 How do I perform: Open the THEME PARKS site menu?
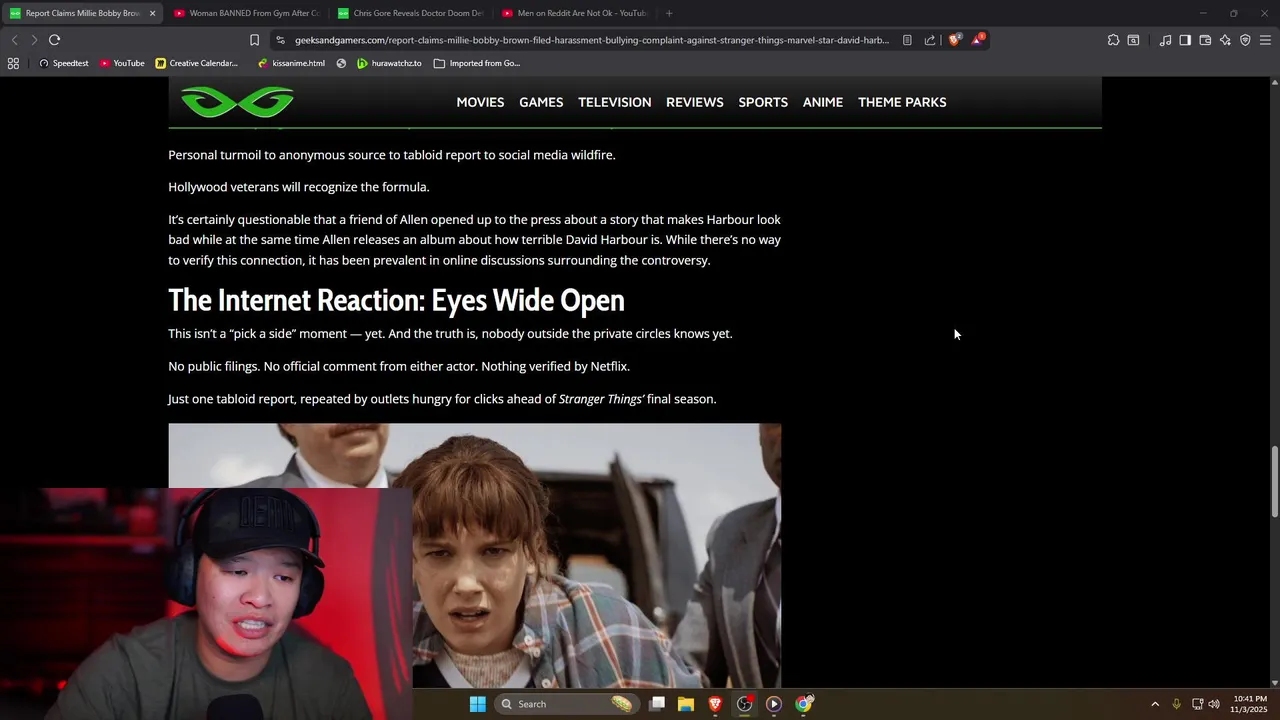coord(902,102)
